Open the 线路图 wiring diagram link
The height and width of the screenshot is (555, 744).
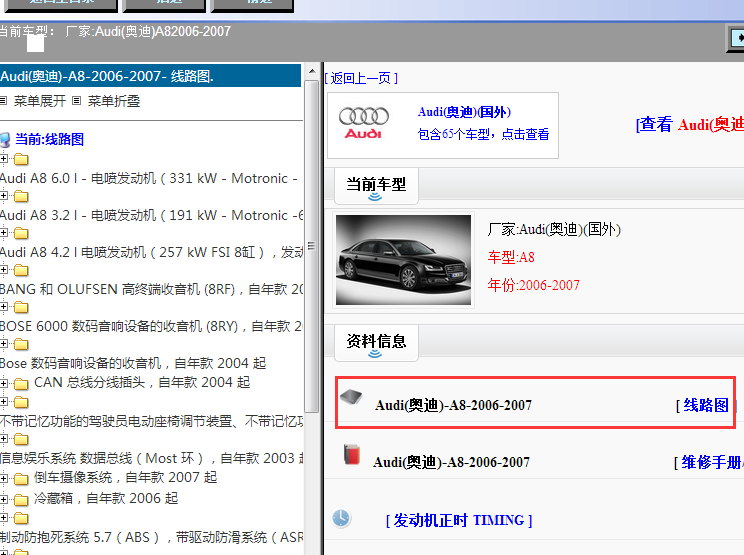704,405
